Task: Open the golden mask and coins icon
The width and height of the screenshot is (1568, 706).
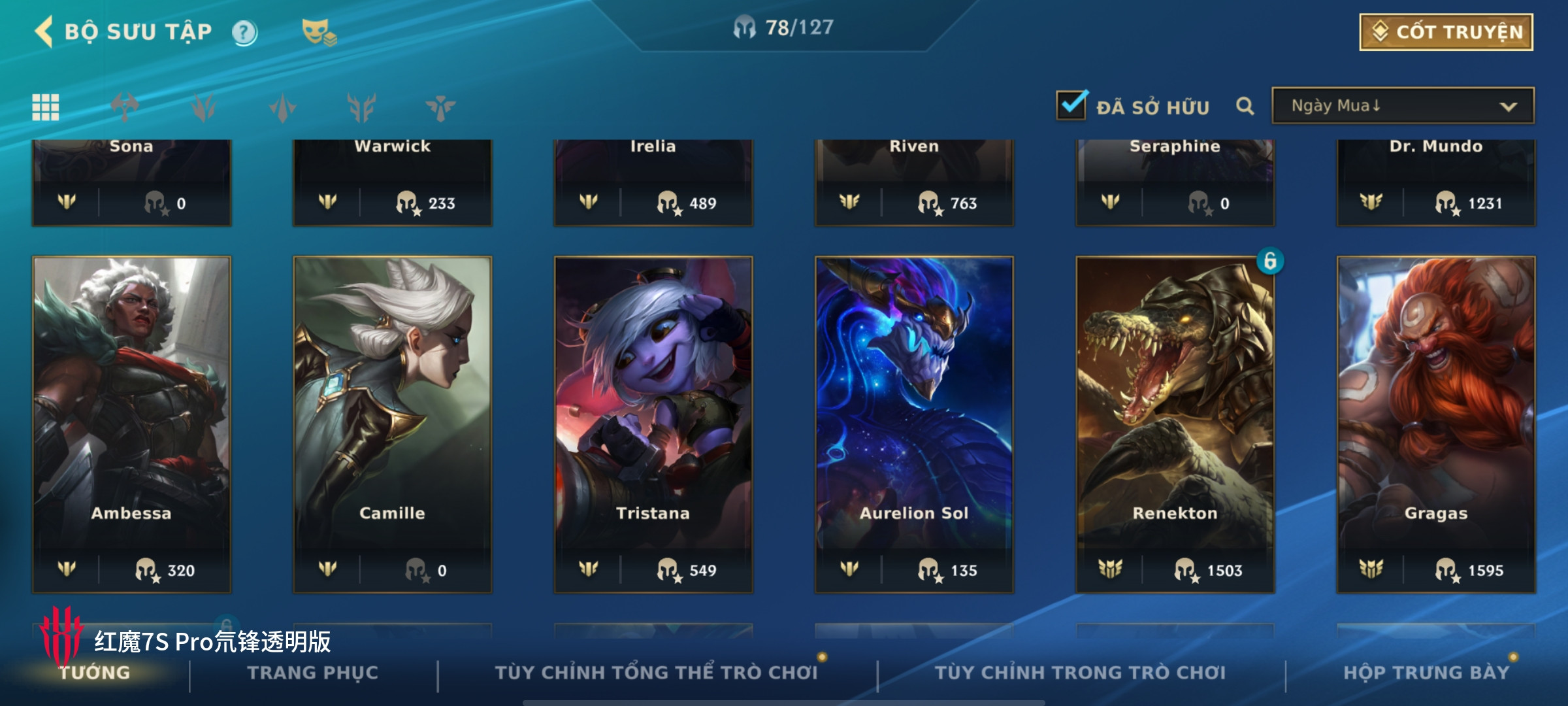Action: click(x=319, y=32)
